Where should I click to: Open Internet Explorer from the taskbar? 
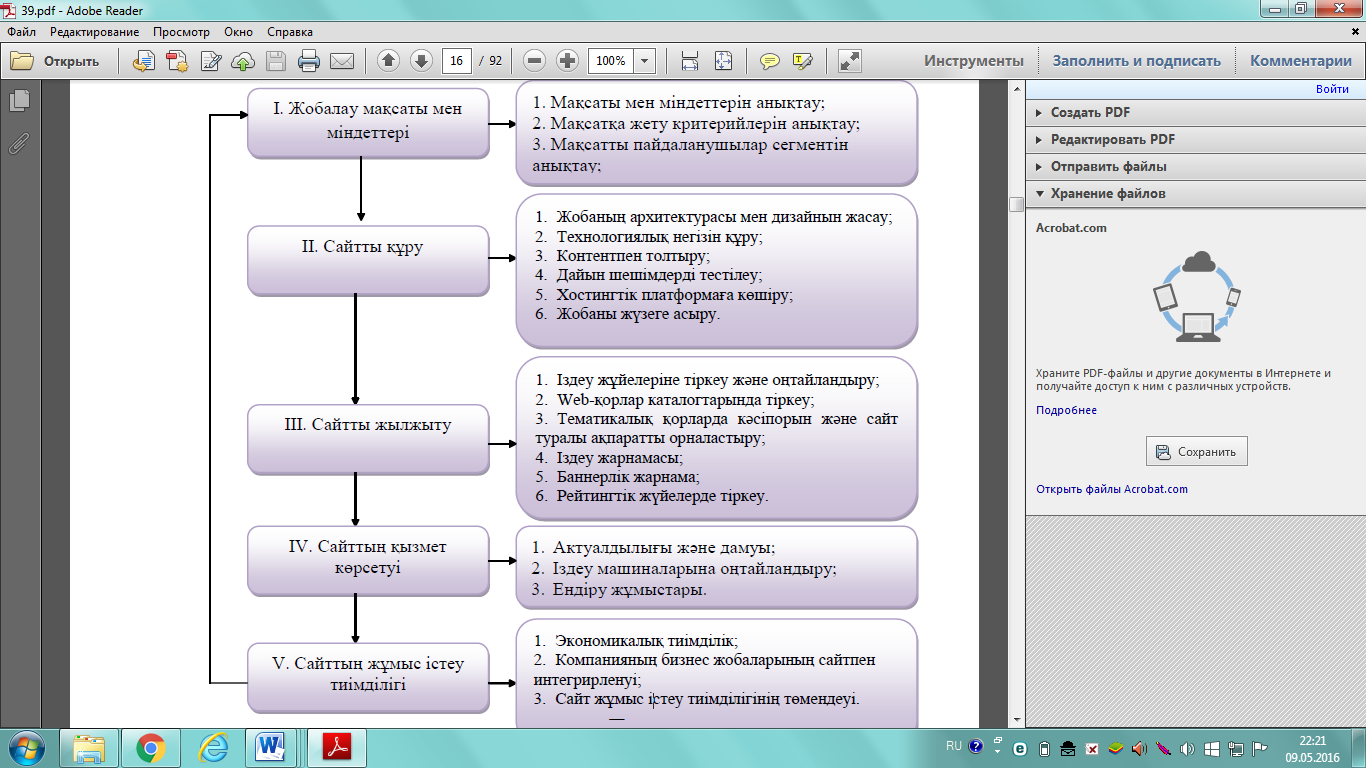[213, 748]
